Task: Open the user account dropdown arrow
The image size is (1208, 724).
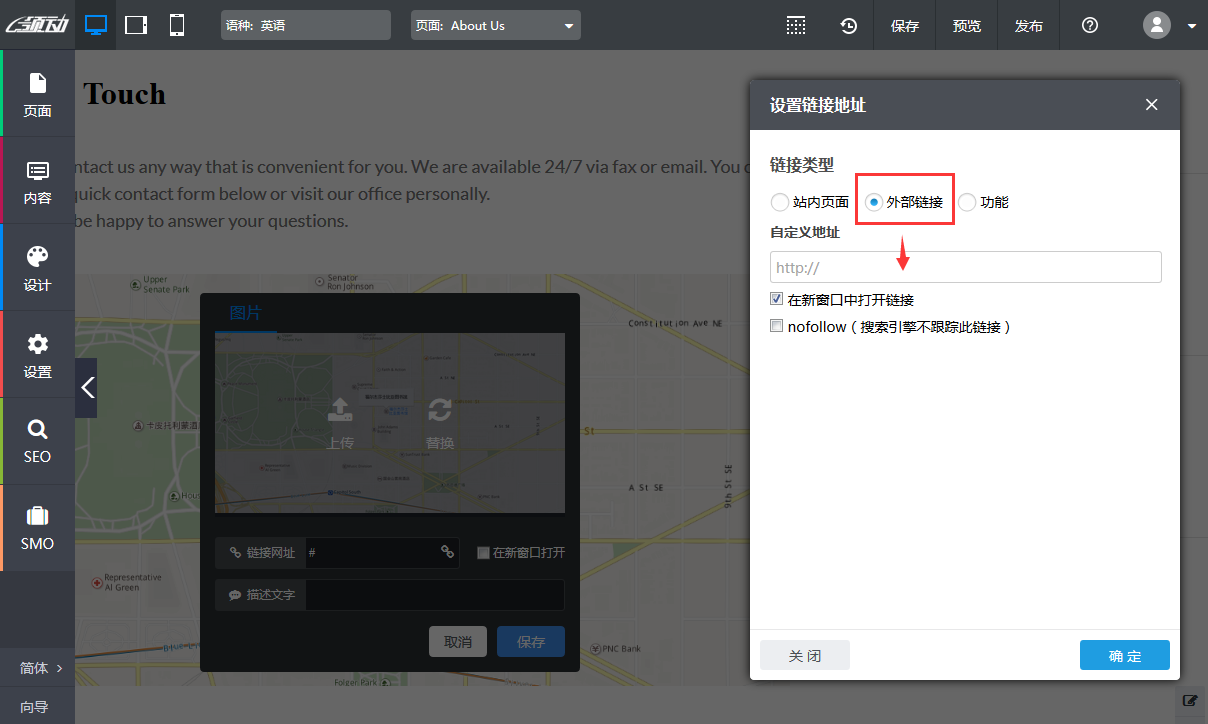Action: click(x=1192, y=26)
